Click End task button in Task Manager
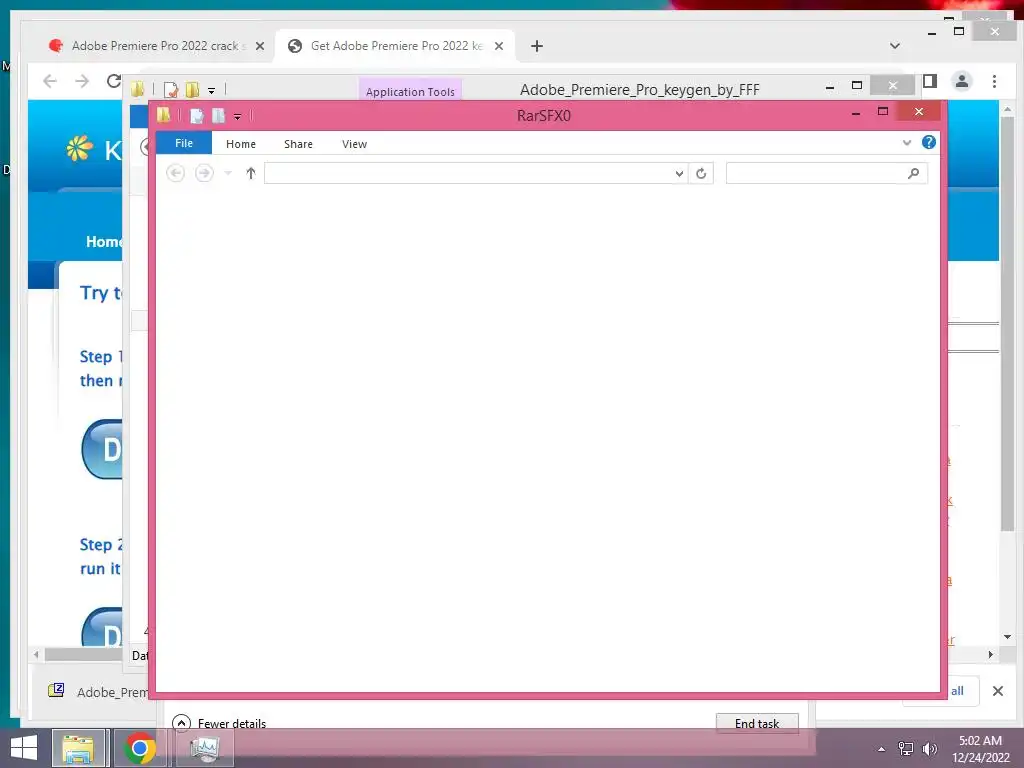1024x768 pixels. coord(757,723)
